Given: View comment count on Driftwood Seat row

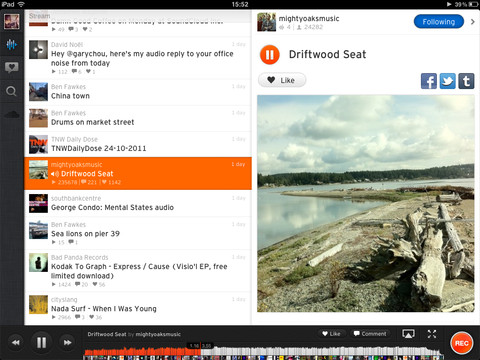Looking at the screenshot, I should click(x=89, y=182).
